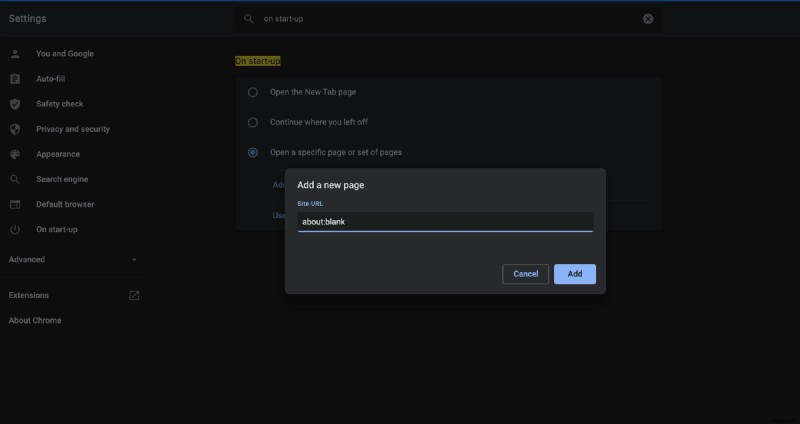Open Auto-fill settings
The image size is (800, 424).
coord(51,79)
